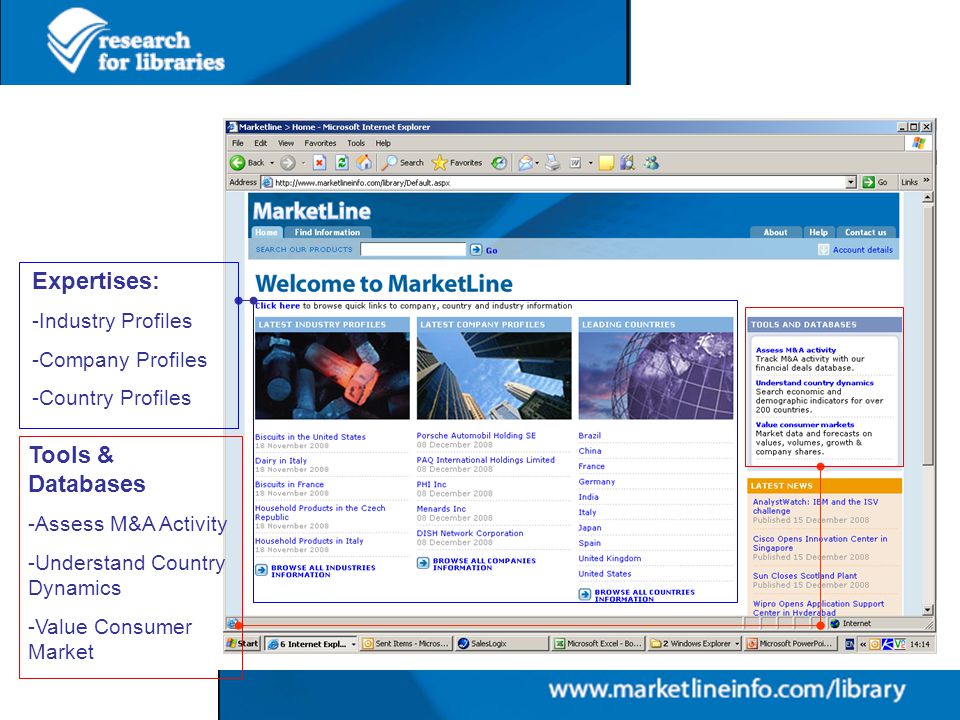Click the page scrollbar down arrow
Image resolution: width=960 pixels, height=720 pixels.
pyautogui.click(x=928, y=610)
